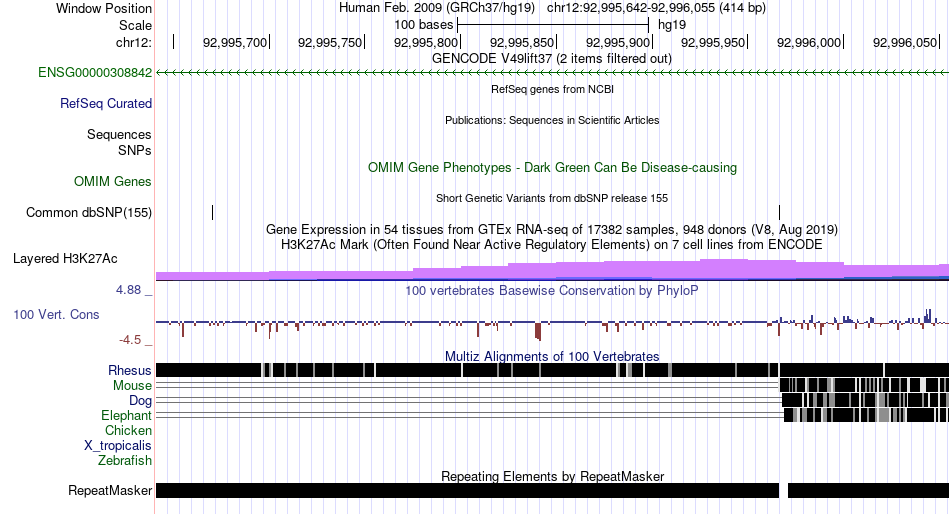The height and width of the screenshot is (514, 950).
Task: Select the Dog alignment label
Action: coord(140,401)
